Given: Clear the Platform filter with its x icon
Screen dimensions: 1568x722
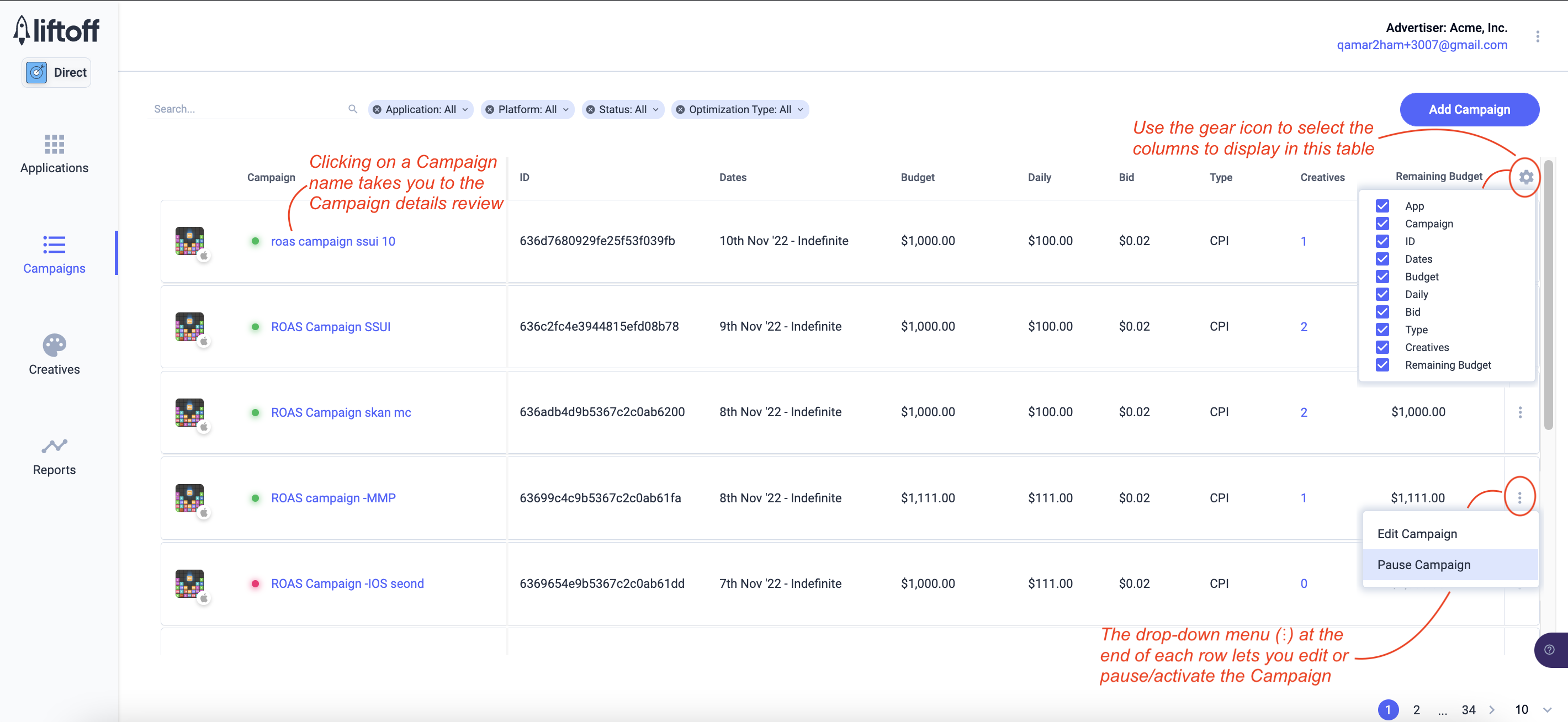Looking at the screenshot, I should coord(489,110).
